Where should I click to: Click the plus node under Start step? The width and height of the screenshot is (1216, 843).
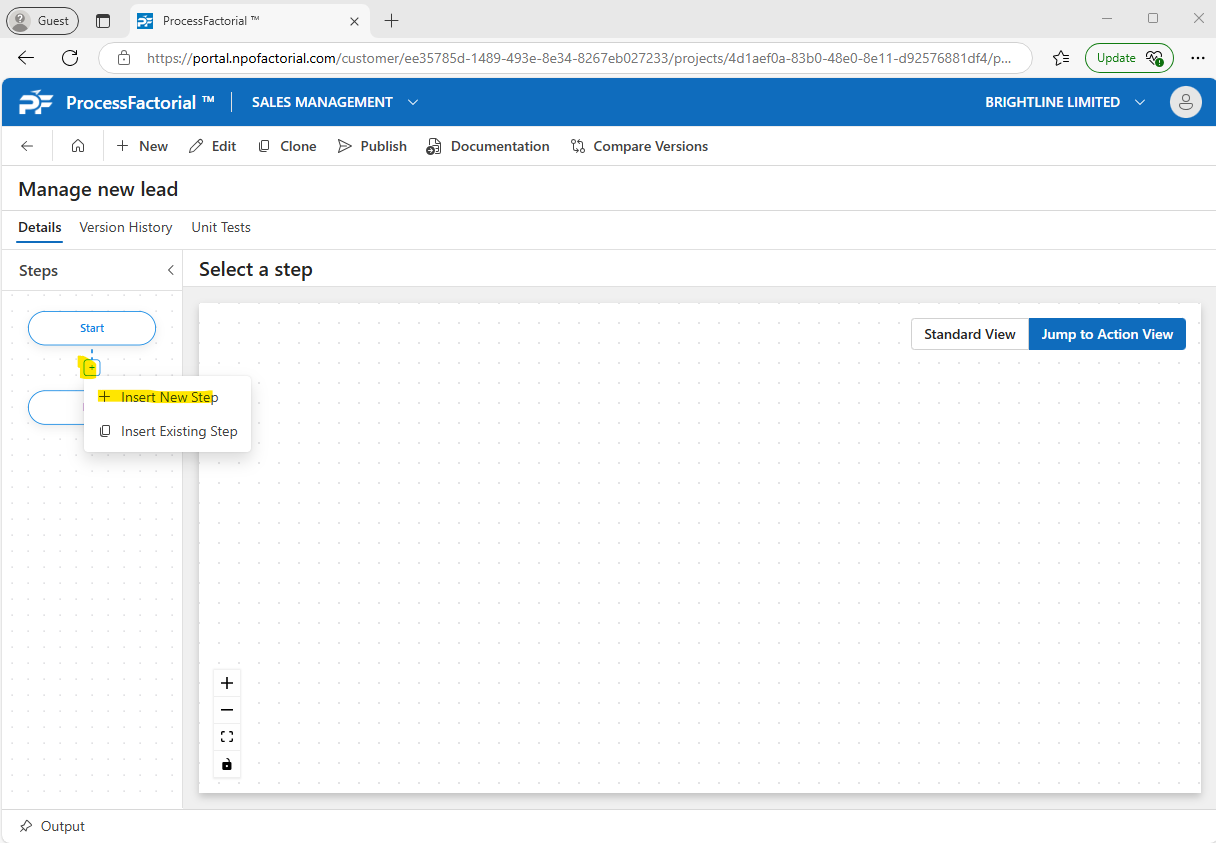[91, 368]
